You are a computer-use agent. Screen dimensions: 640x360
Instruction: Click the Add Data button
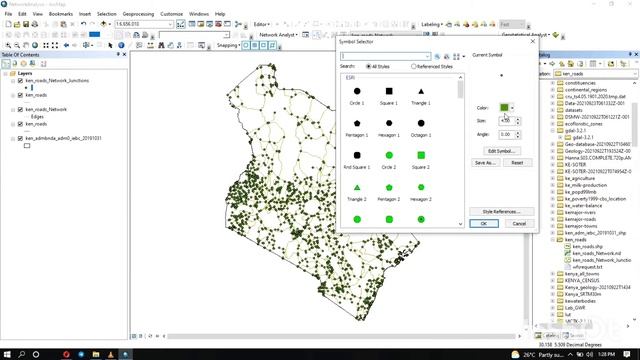pyautogui.click(x=103, y=24)
